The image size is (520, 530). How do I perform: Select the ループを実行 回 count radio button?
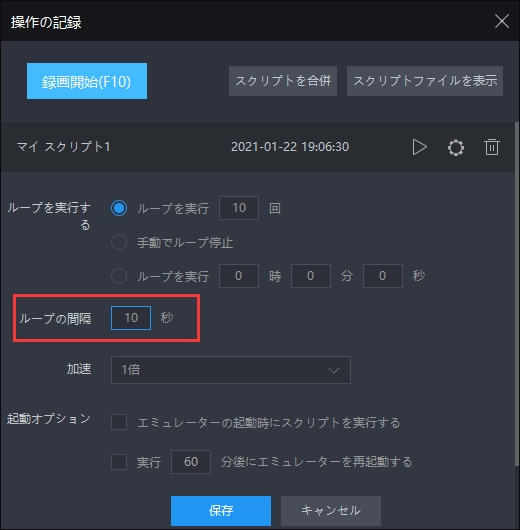click(119, 208)
